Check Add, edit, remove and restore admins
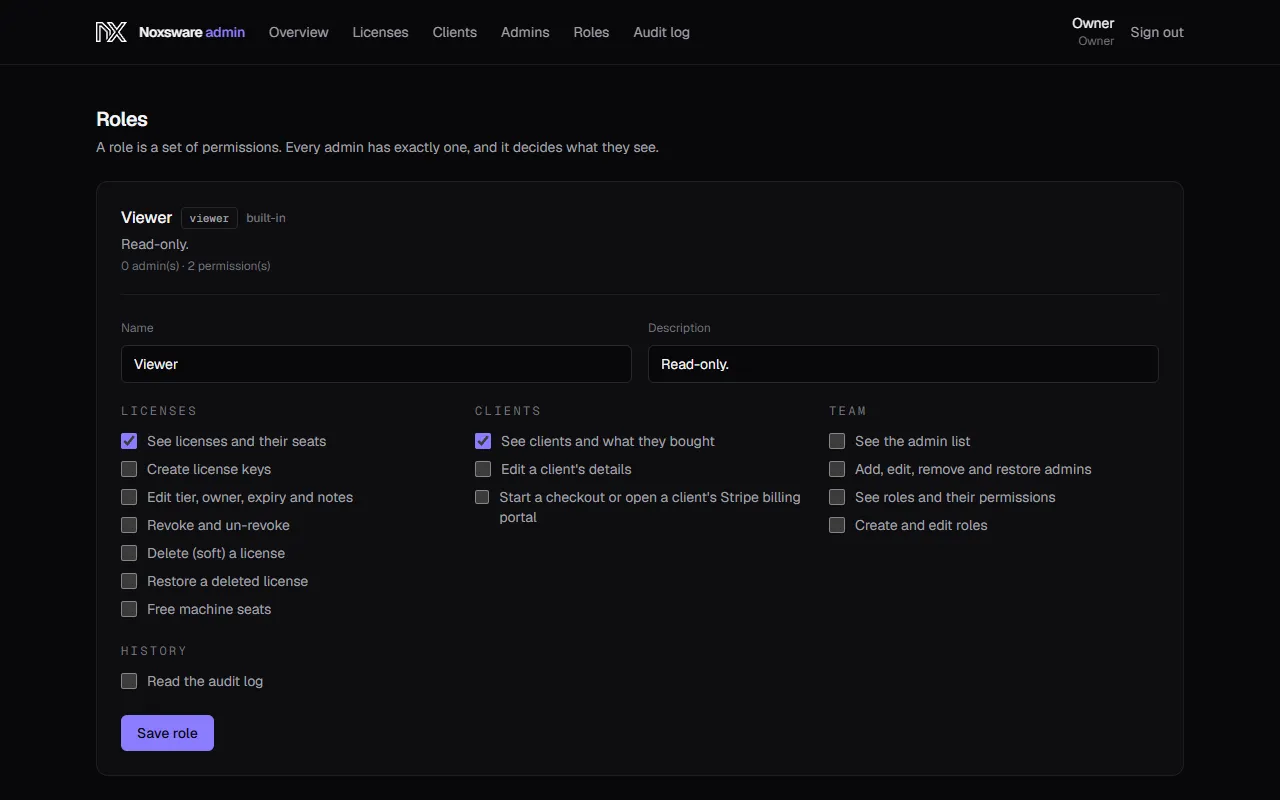Image resolution: width=1280 pixels, height=800 pixels. coord(837,469)
